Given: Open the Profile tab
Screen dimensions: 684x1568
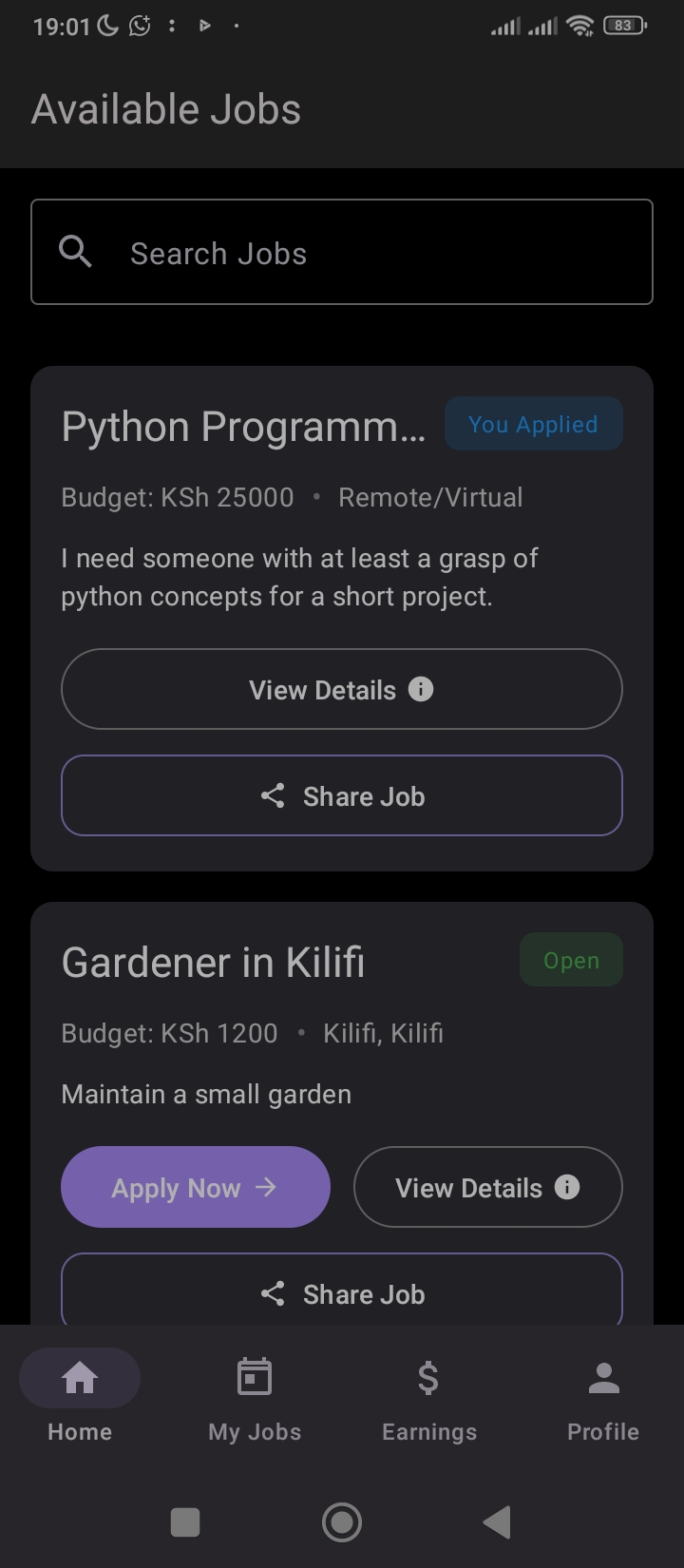Looking at the screenshot, I should [x=603, y=1395].
